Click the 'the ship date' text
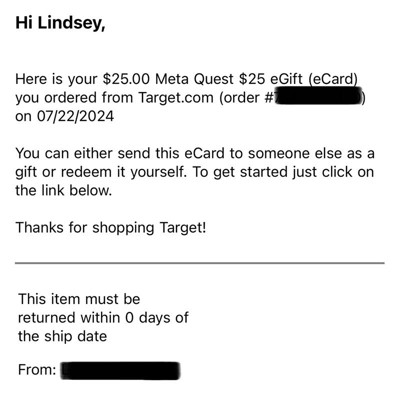The height and width of the screenshot is (400, 400). click(63, 336)
